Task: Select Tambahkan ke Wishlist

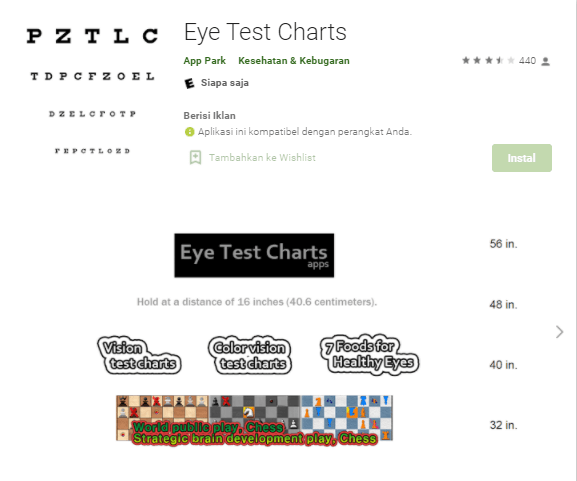Action: [262, 158]
